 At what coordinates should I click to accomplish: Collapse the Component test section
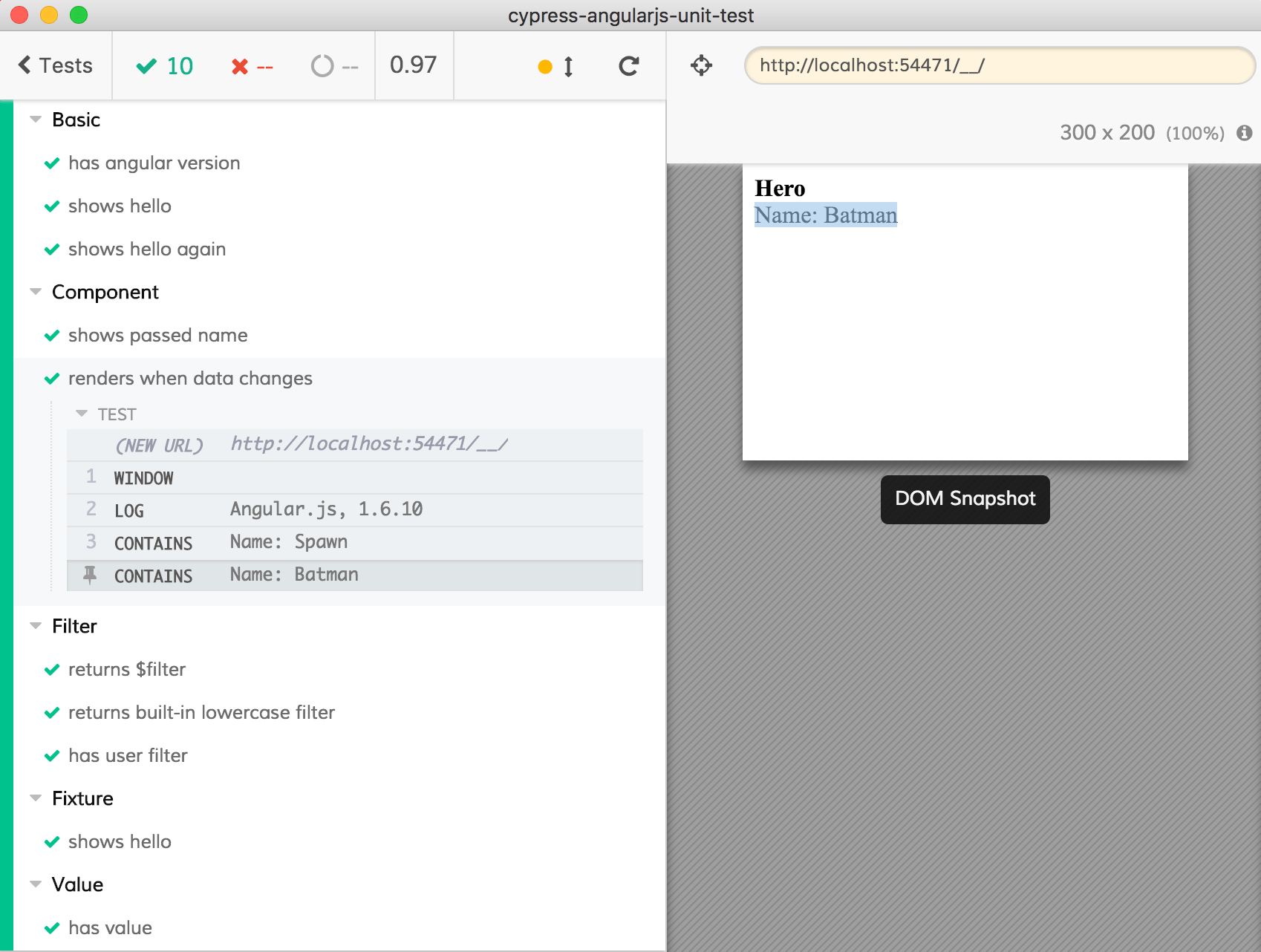click(x=35, y=291)
